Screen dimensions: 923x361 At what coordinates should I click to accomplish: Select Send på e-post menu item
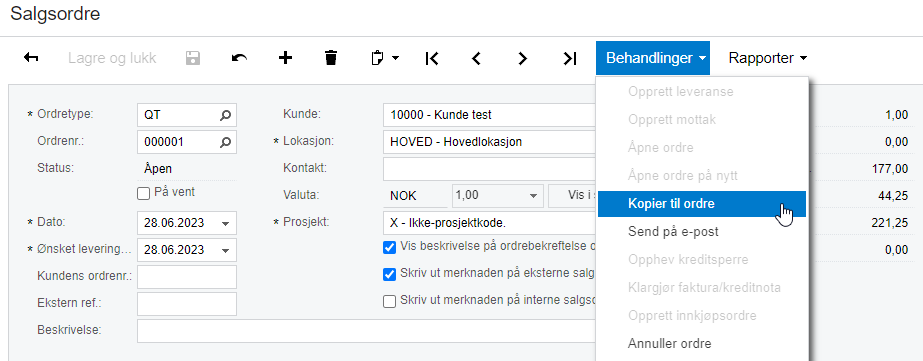click(x=702, y=231)
